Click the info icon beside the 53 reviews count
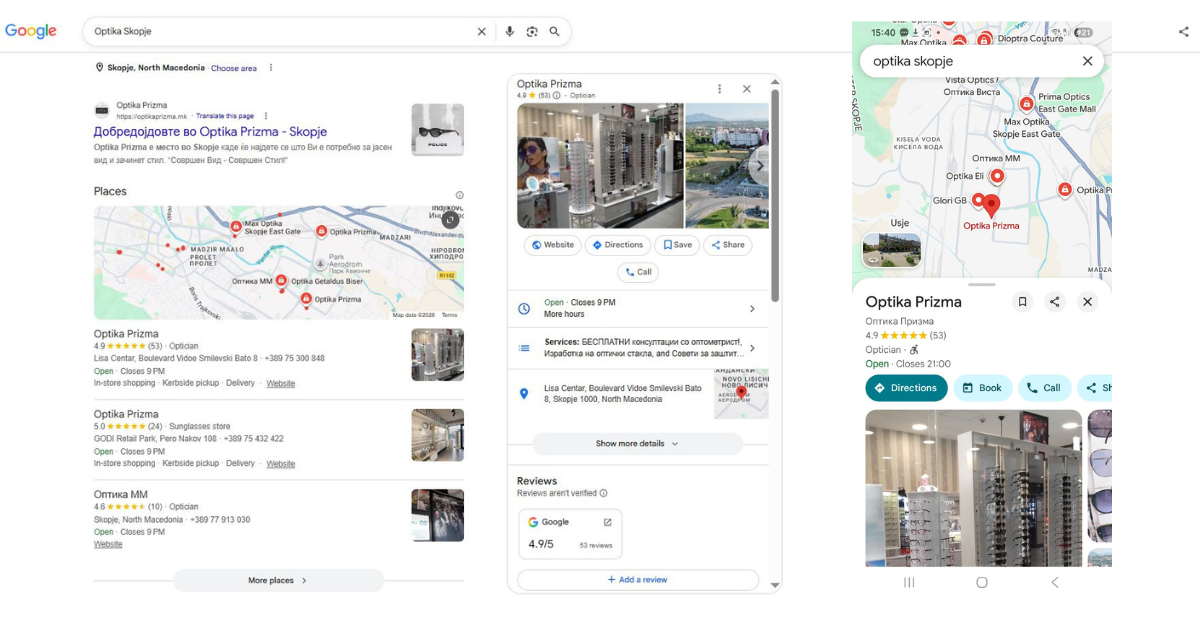Viewport: 1200px width, 620px height. [x=557, y=96]
